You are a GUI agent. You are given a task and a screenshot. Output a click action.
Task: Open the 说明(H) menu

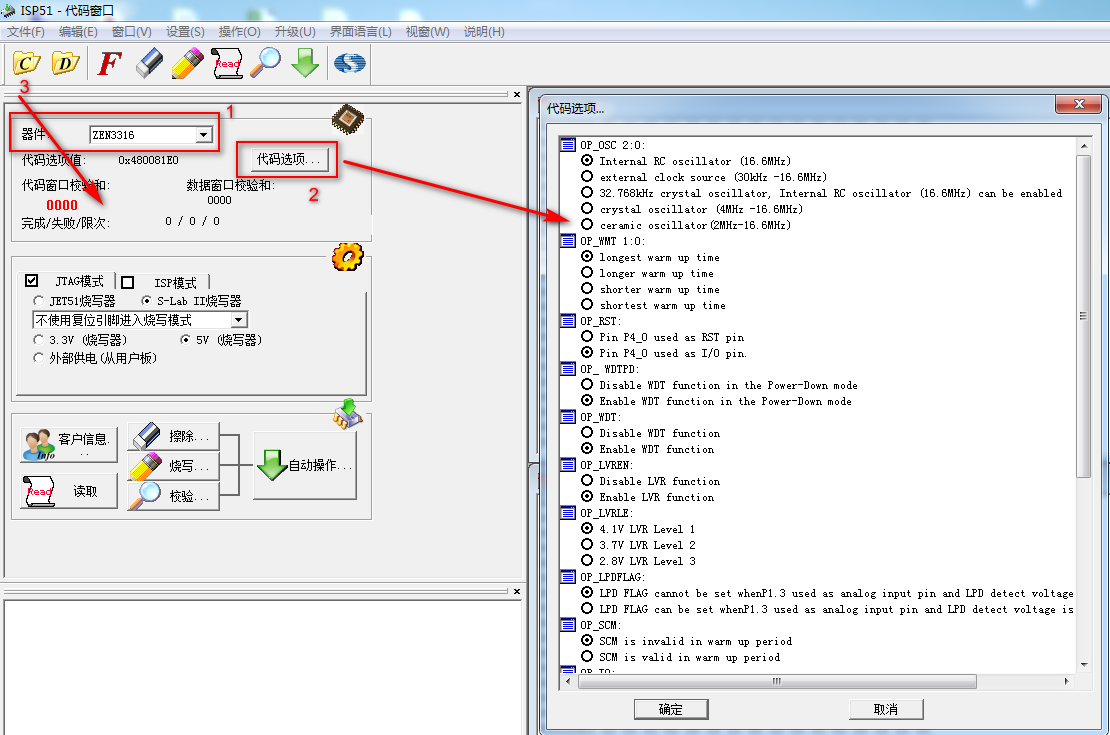coord(484,32)
